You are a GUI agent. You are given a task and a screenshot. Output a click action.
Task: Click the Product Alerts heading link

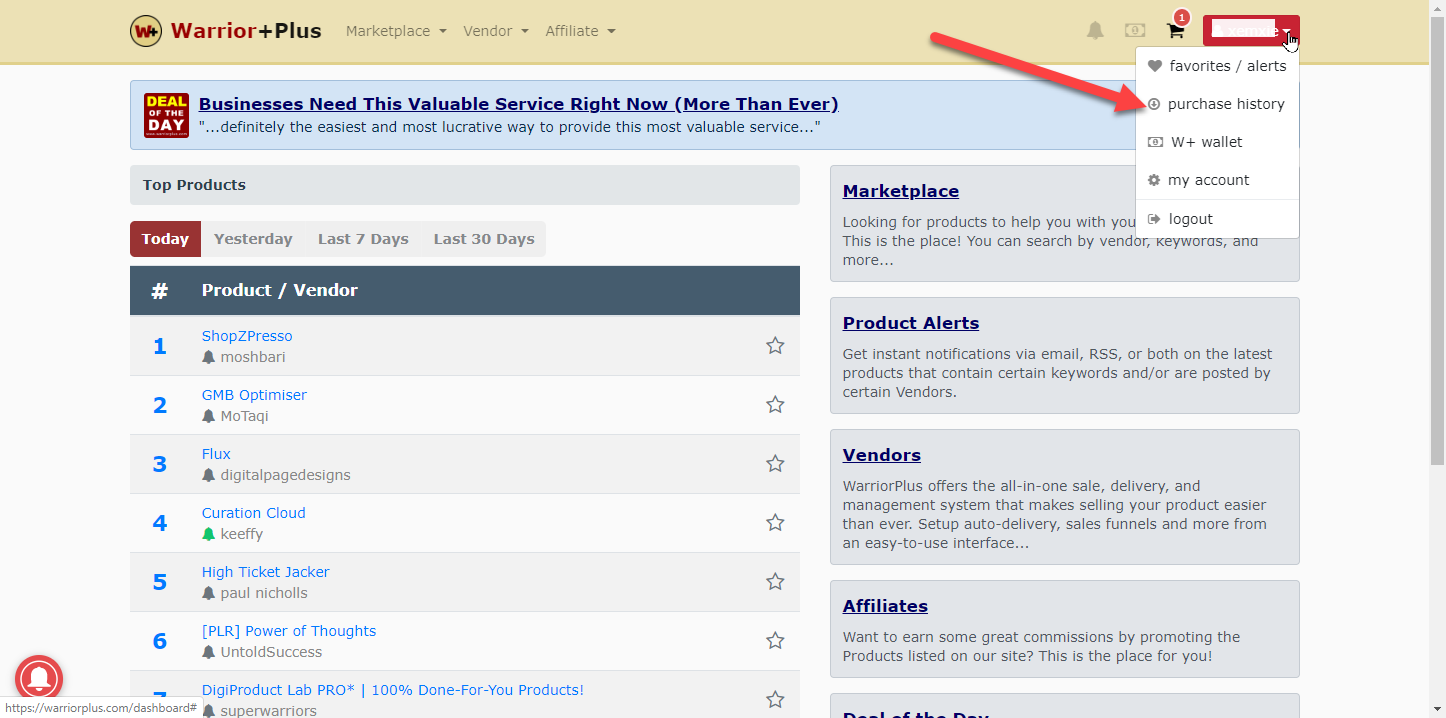[x=911, y=323]
